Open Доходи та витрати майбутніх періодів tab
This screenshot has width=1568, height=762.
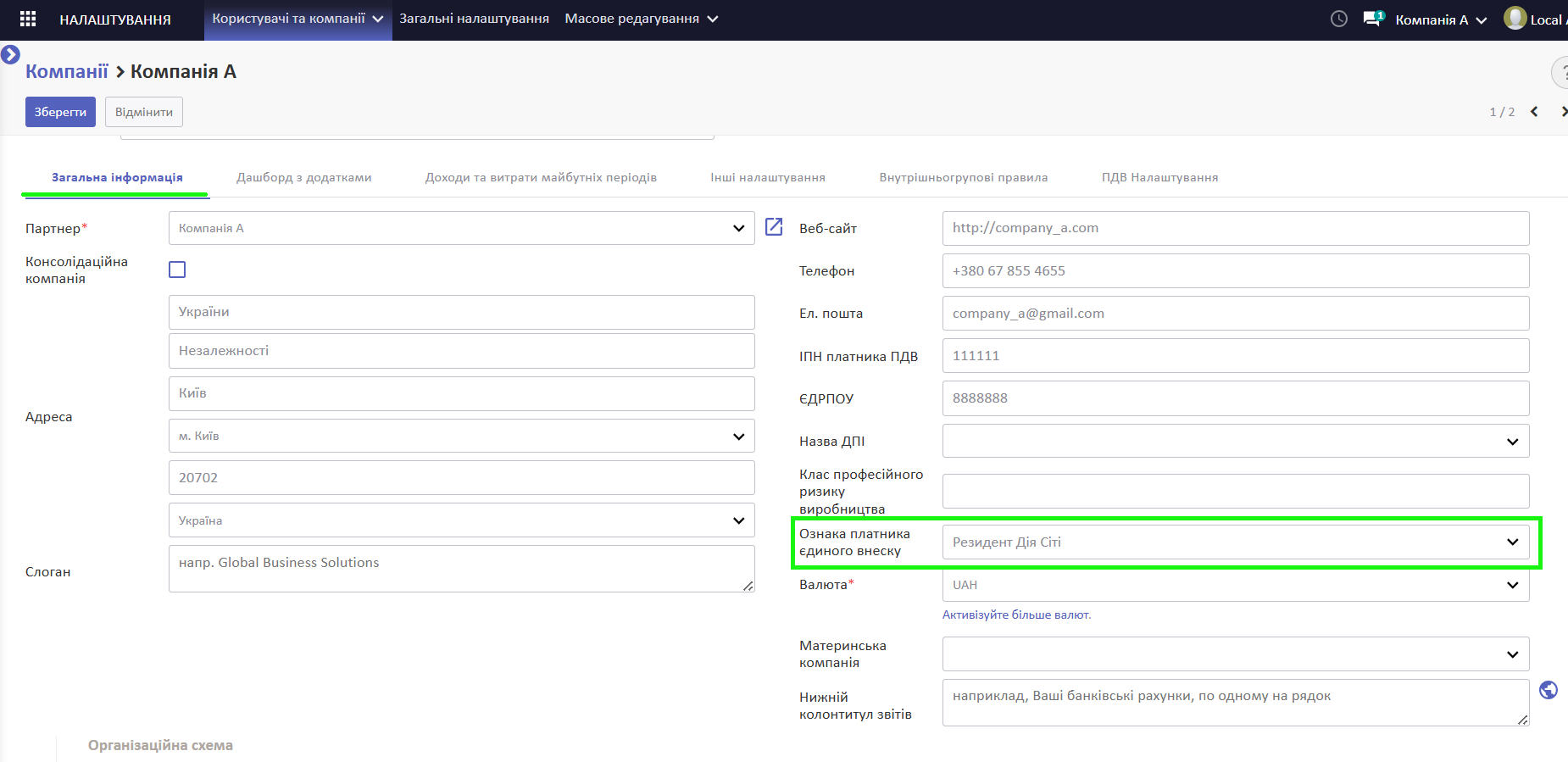541,177
